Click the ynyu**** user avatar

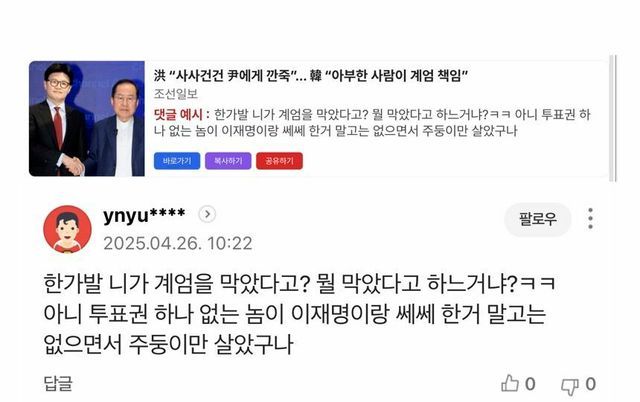67,229
